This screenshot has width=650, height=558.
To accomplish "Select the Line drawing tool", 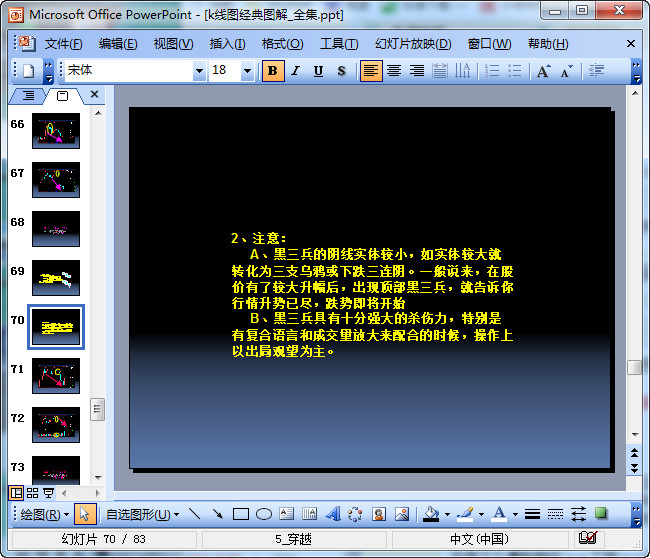I will [194, 514].
